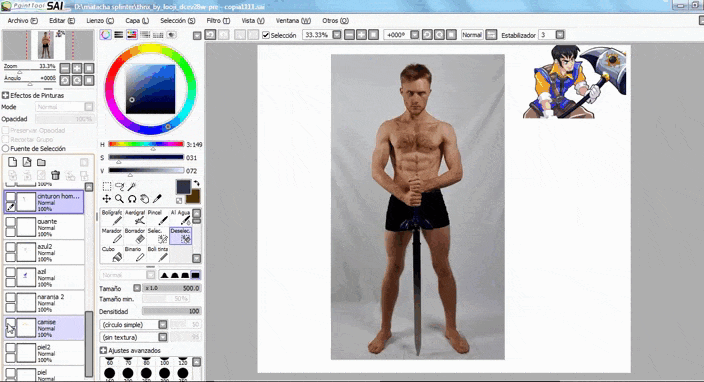Select the hand pan tool

tap(145, 199)
